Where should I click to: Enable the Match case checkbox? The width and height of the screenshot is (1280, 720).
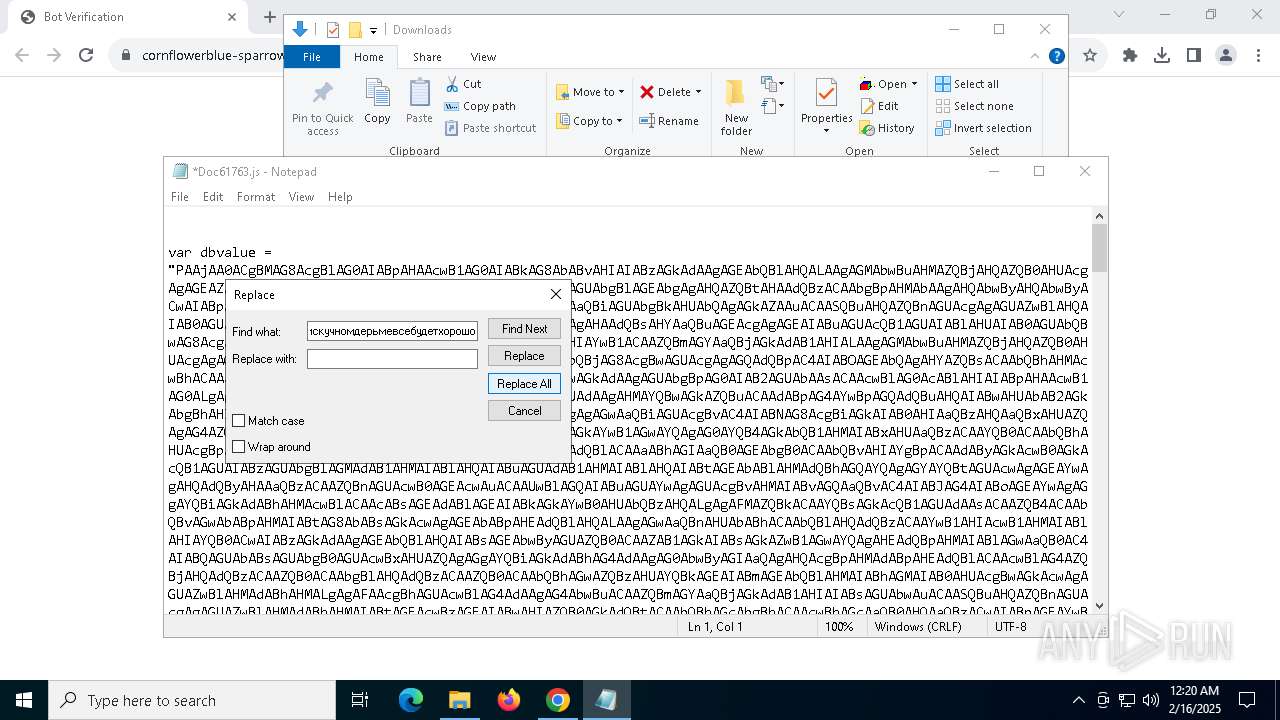pyautogui.click(x=239, y=421)
